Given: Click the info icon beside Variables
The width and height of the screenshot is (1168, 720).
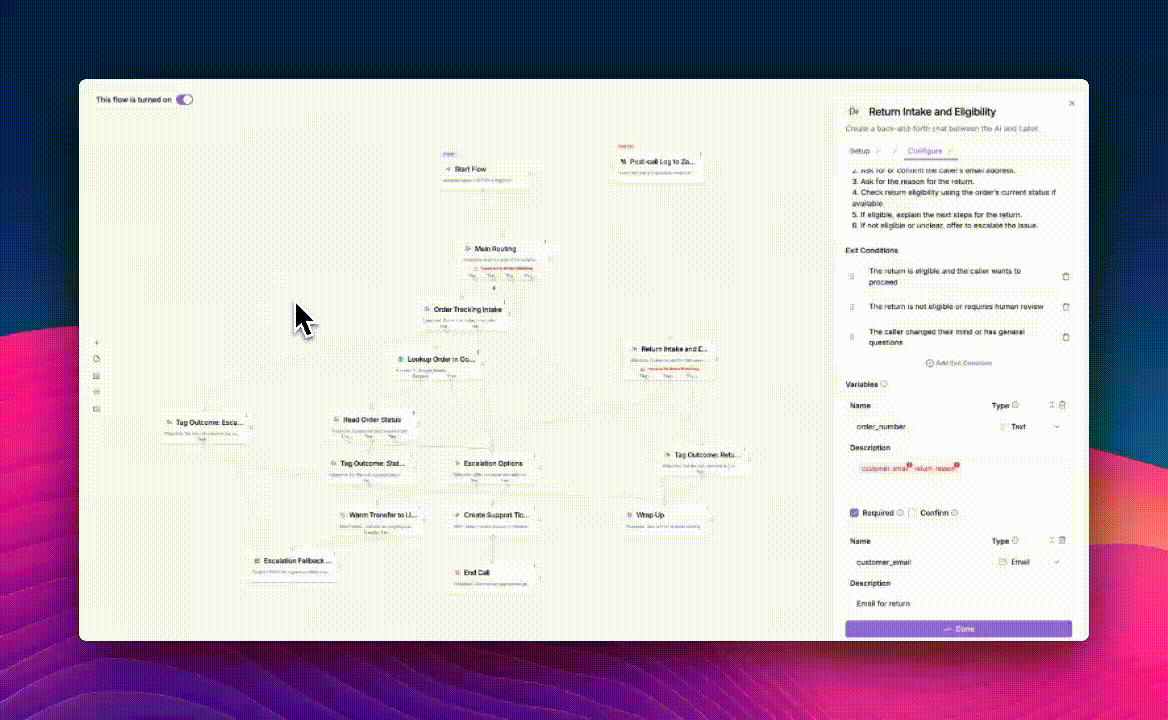Looking at the screenshot, I should pos(884,384).
